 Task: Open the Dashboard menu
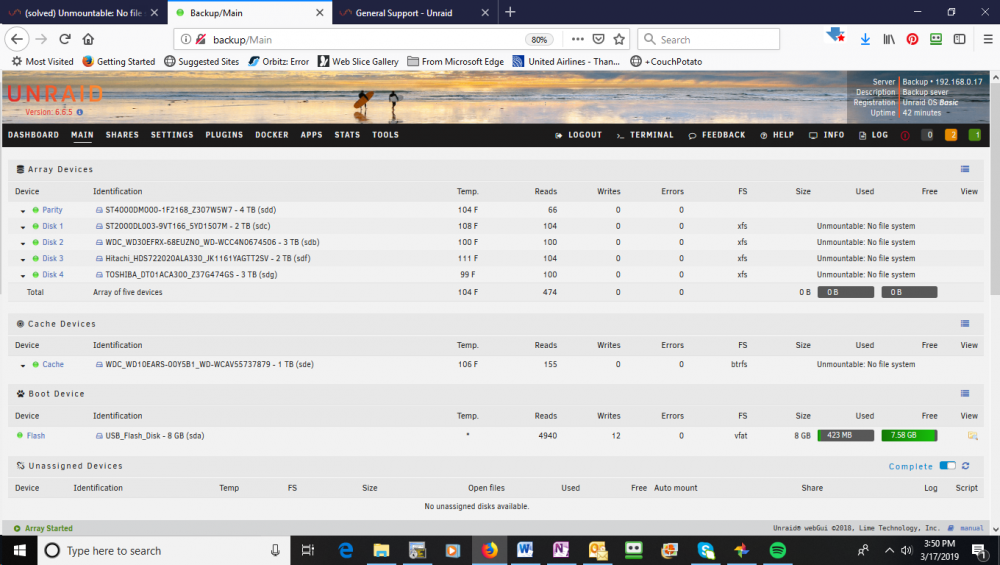(x=33, y=135)
